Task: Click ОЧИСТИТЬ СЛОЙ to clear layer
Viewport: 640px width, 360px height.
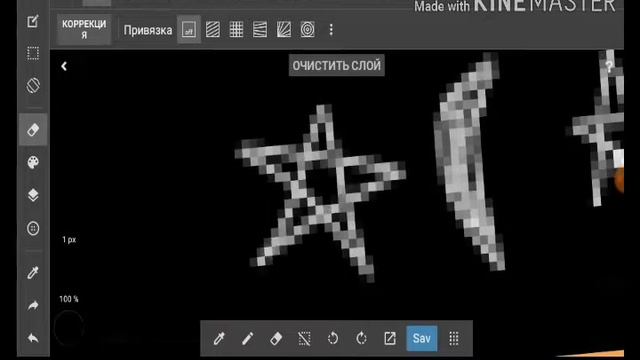Action: pyautogui.click(x=337, y=65)
